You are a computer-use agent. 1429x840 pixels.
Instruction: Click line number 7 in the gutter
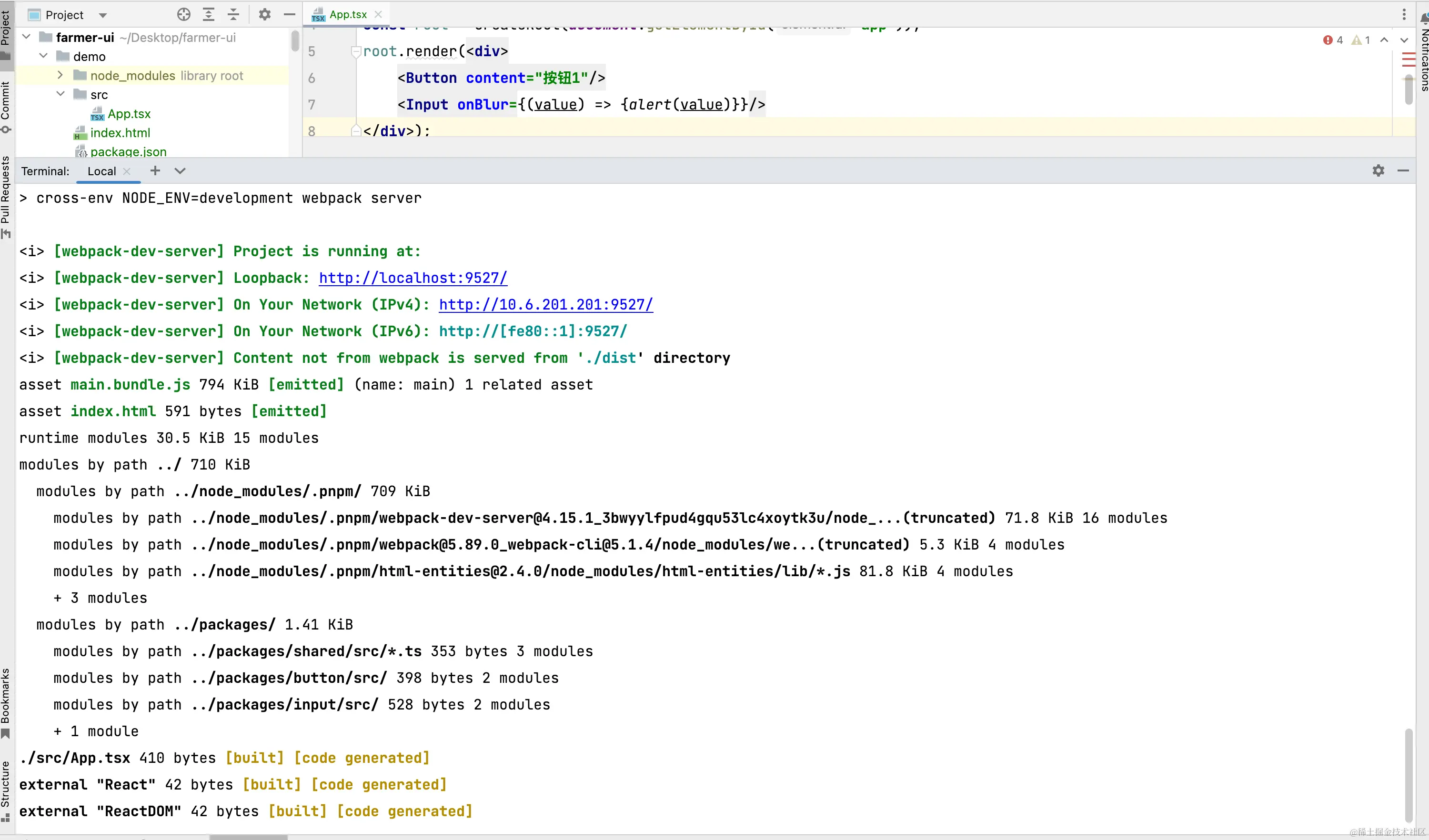point(312,105)
